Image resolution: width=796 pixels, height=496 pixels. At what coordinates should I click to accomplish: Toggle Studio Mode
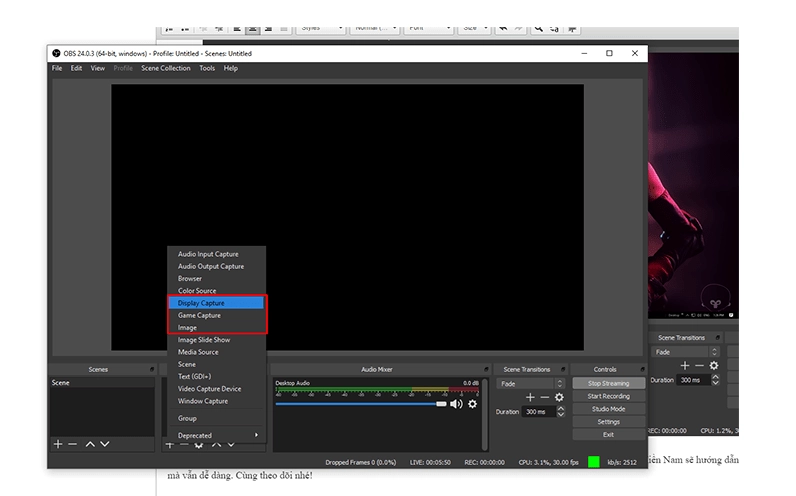tap(608, 409)
